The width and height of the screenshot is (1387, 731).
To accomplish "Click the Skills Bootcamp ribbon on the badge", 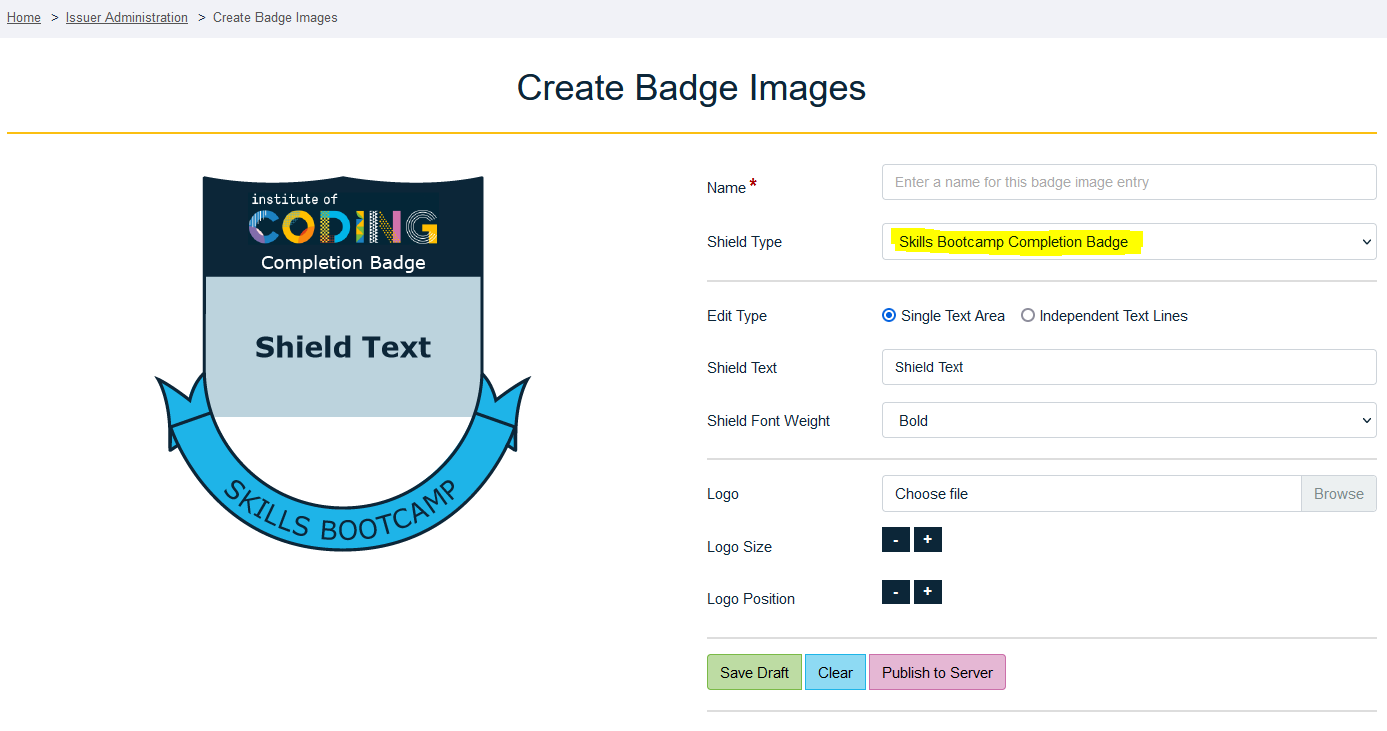I will point(342,512).
